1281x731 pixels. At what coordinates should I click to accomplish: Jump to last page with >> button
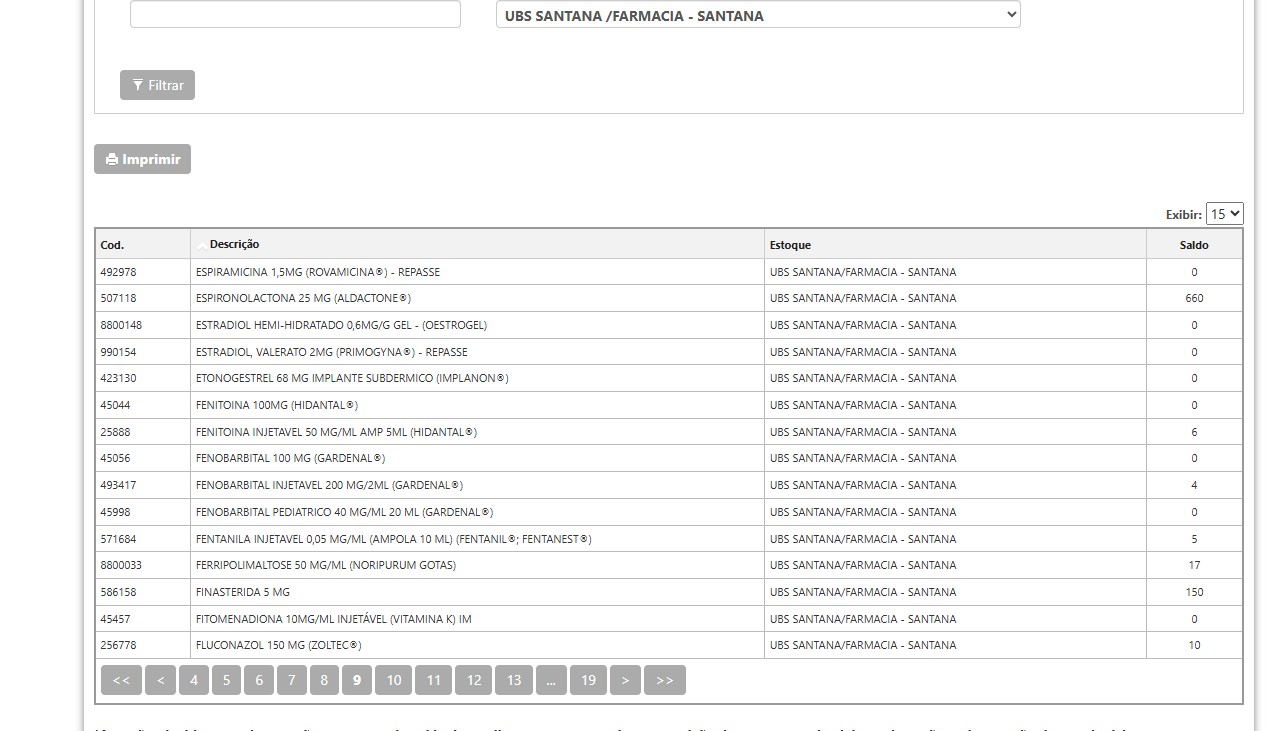(664, 680)
